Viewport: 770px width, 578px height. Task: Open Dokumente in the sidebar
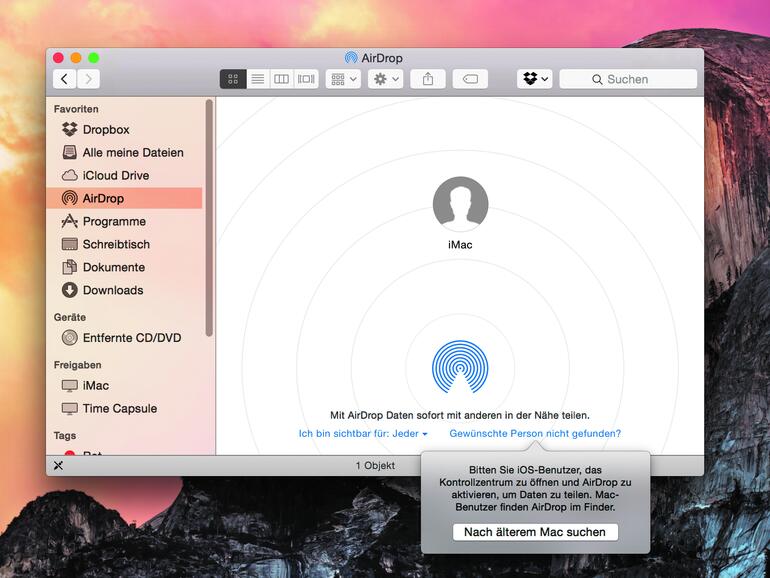click(x=125, y=267)
